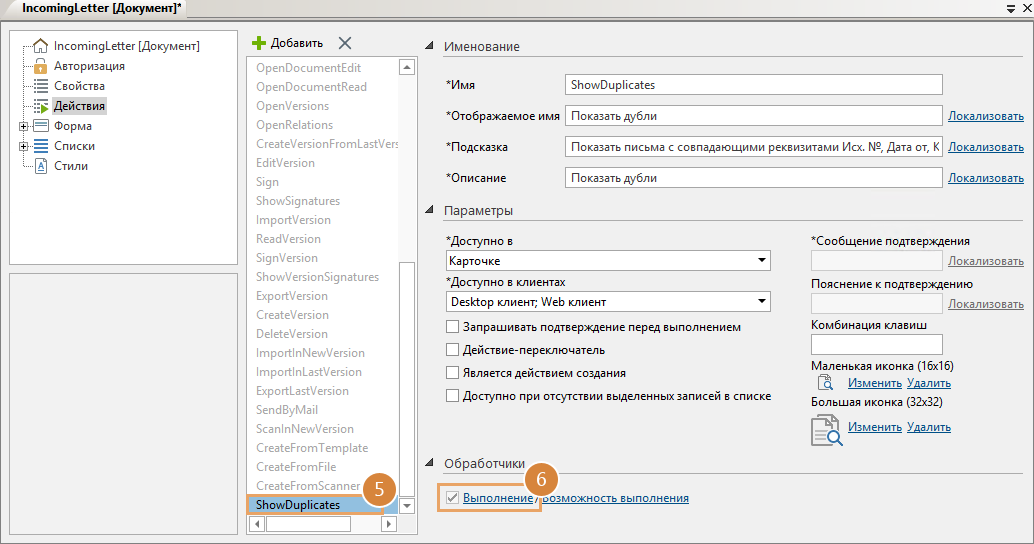Open the Доступно в dropdown

pyautogui.click(x=761, y=261)
